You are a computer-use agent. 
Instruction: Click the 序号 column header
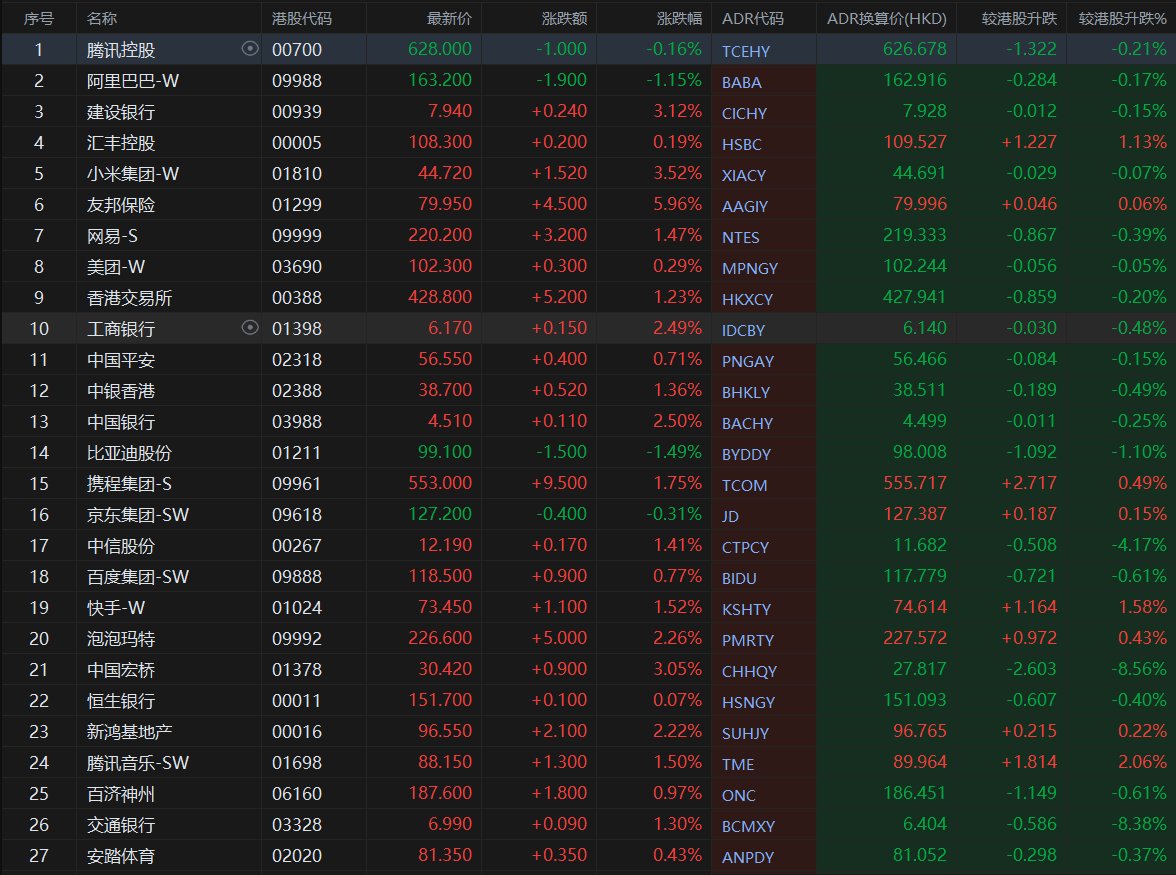(x=39, y=19)
